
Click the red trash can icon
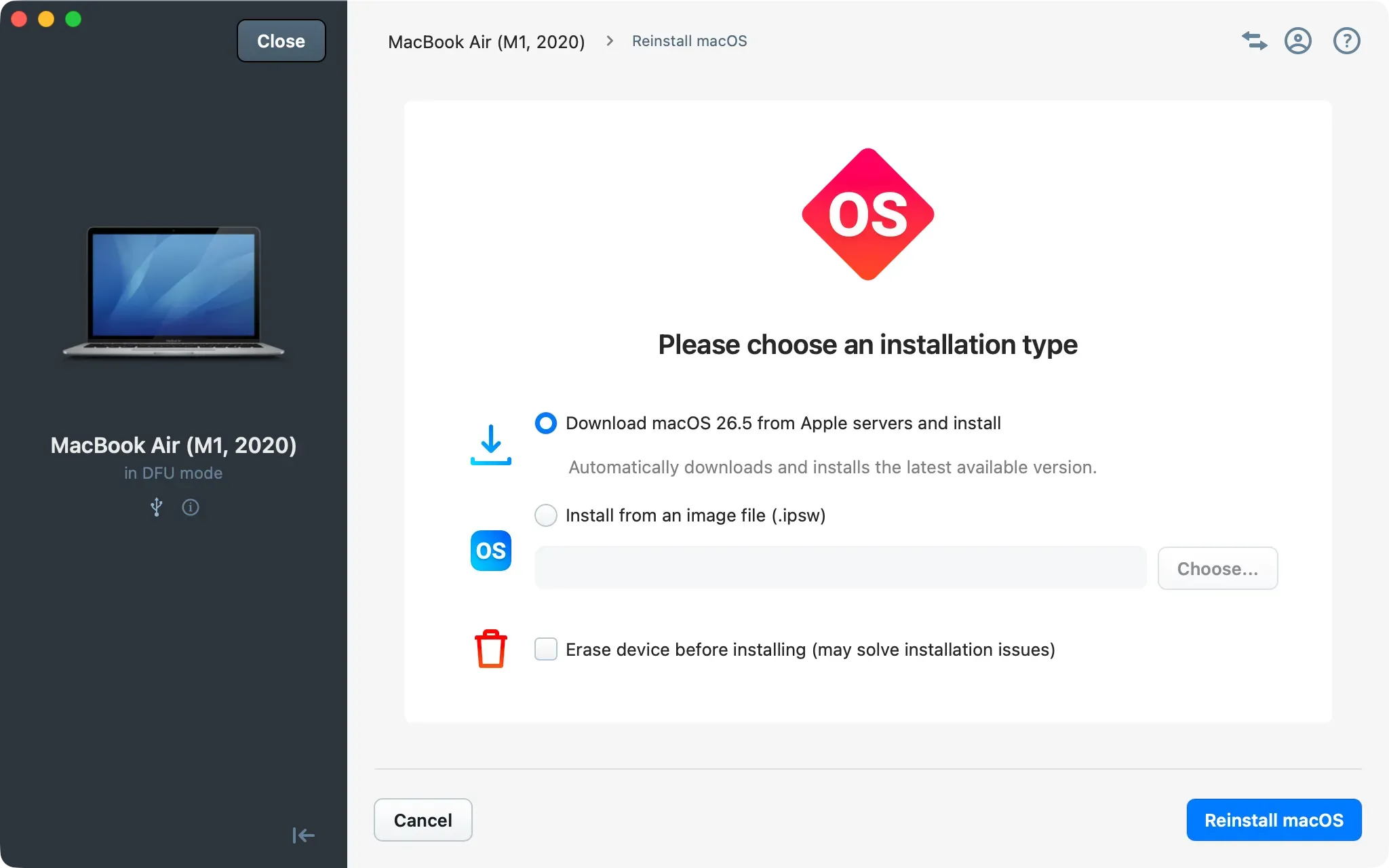coord(491,649)
